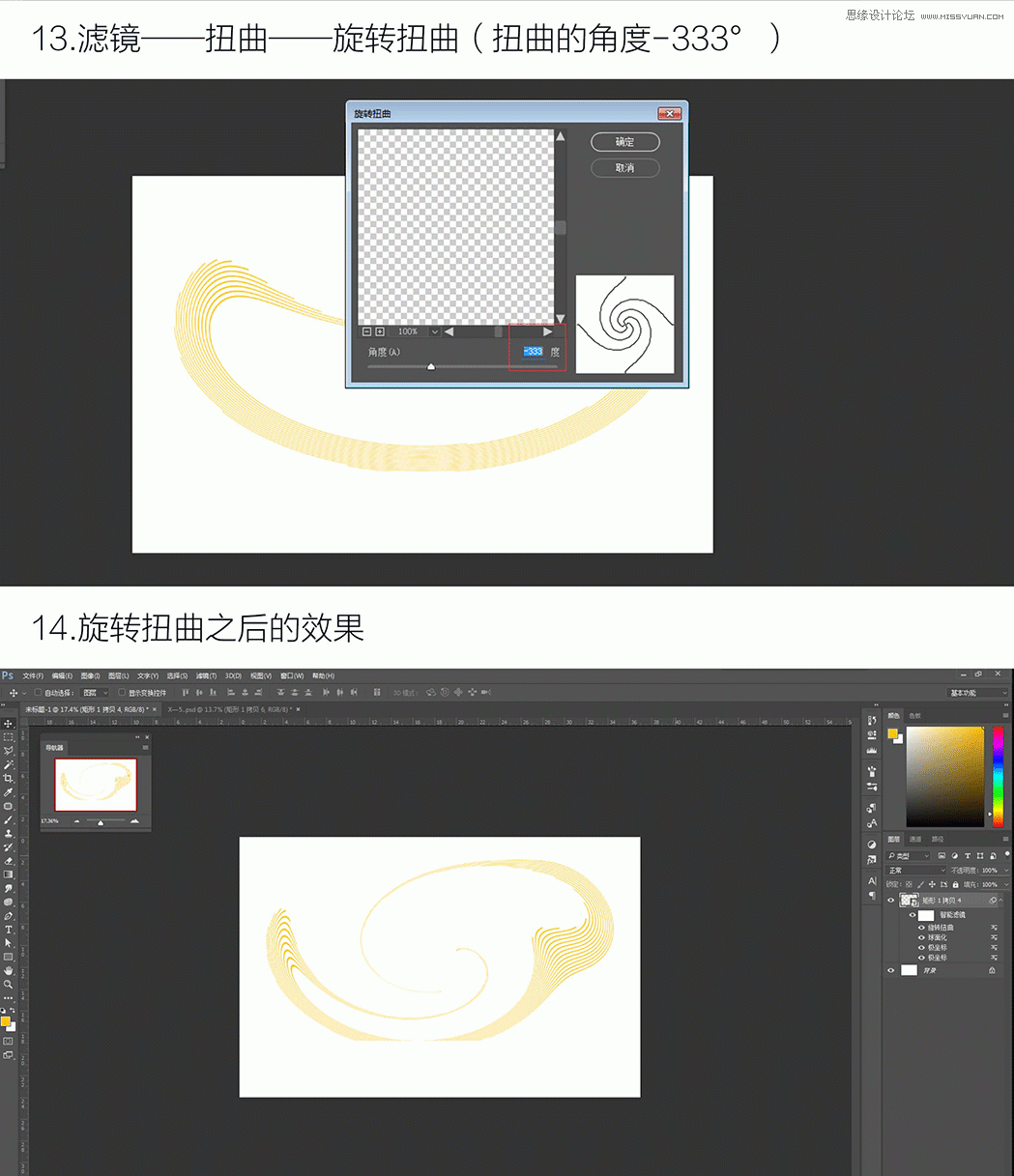The width and height of the screenshot is (1014, 1176).
Task: Switch to the 色板 swatches tab
Action: [915, 716]
